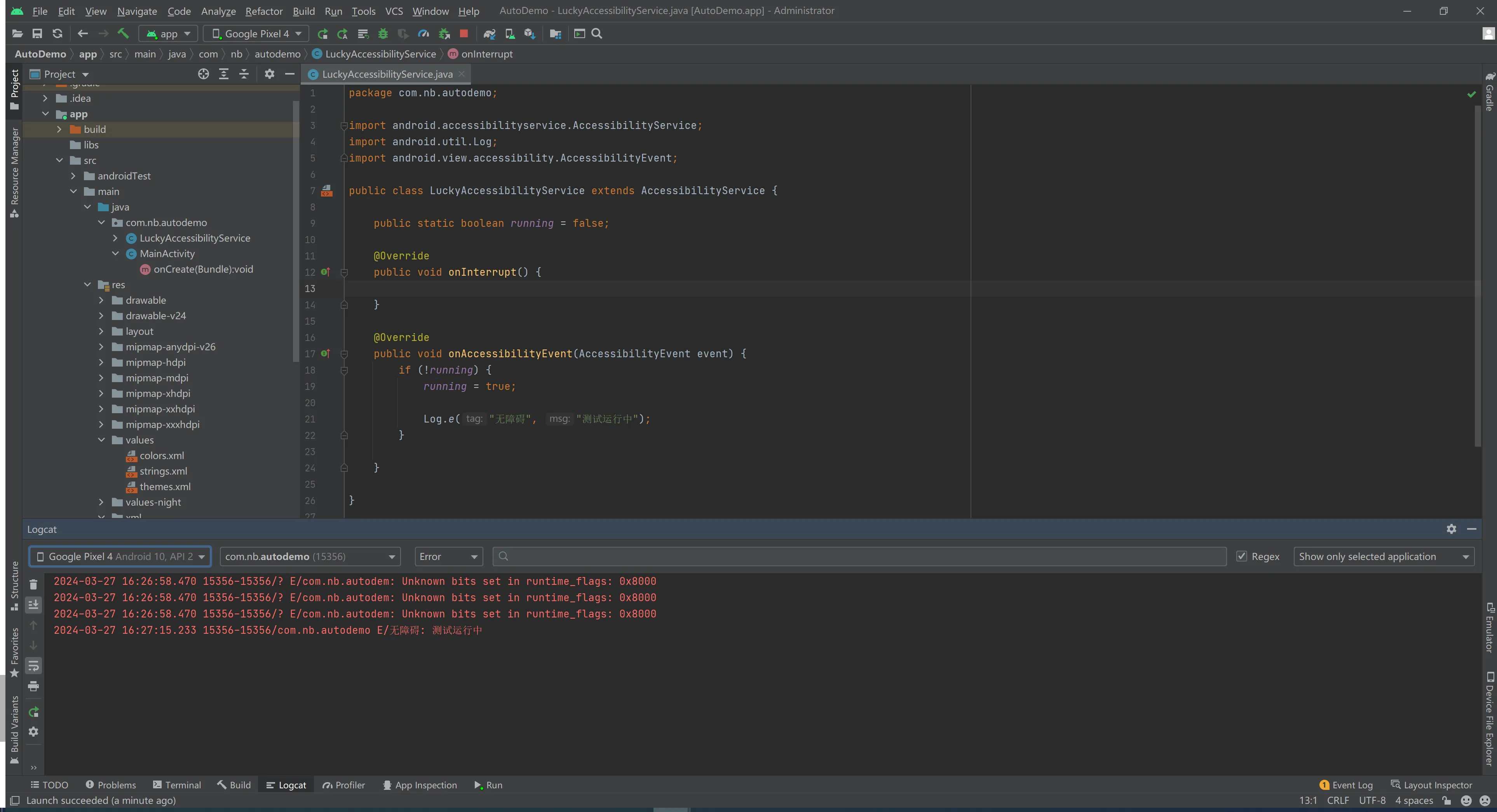
Task: Click the UTF-8 encoding status indicator
Action: click(x=1372, y=800)
